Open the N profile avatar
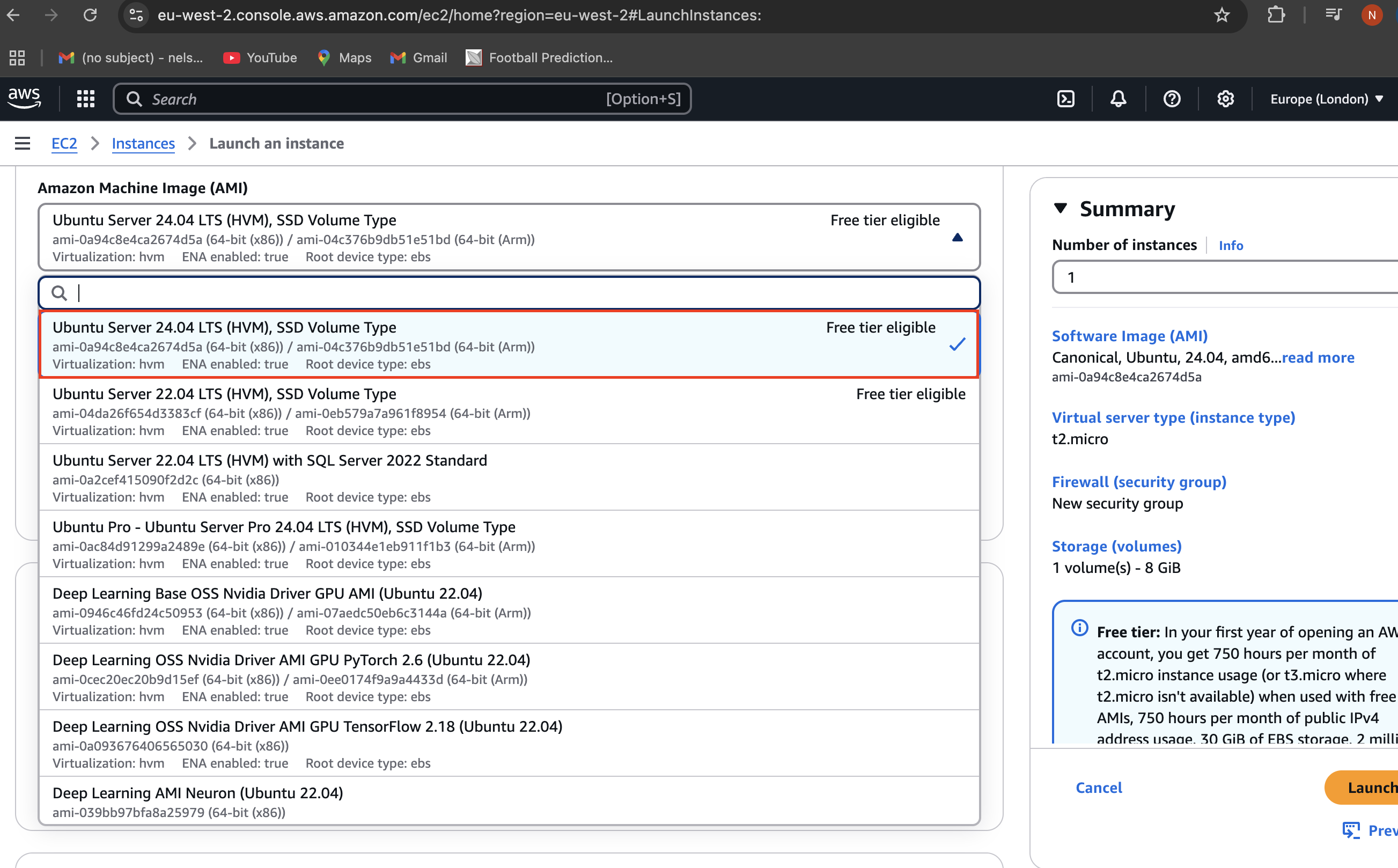Image resolution: width=1398 pixels, height=868 pixels. coord(1372,15)
